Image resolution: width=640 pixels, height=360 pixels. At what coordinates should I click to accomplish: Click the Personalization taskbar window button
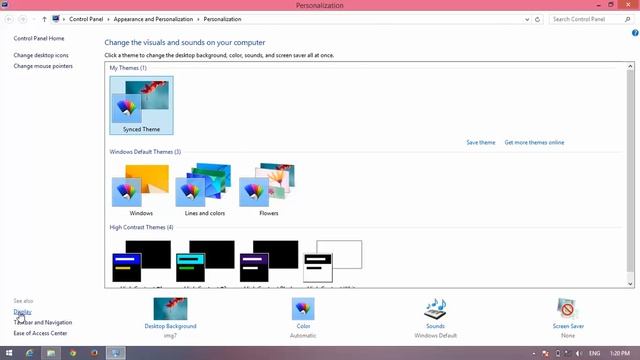pyautogui.click(x=116, y=353)
